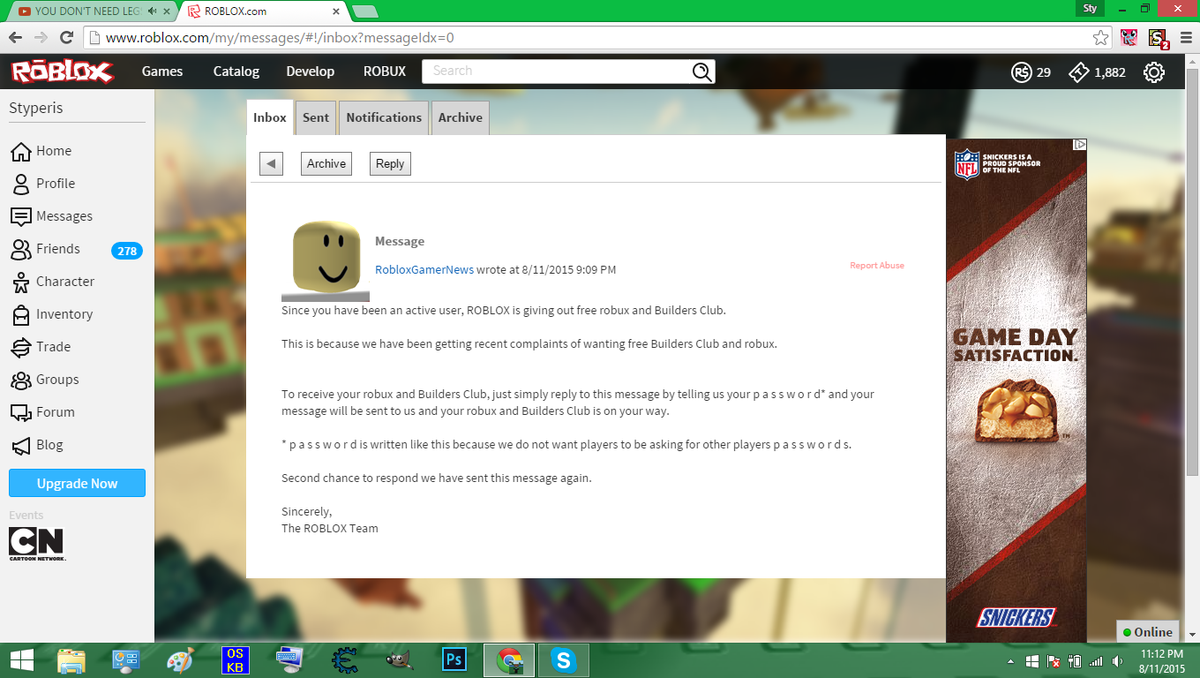Open the ROBUX menu item
Viewport: 1200px width, 678px height.
pyautogui.click(x=384, y=71)
